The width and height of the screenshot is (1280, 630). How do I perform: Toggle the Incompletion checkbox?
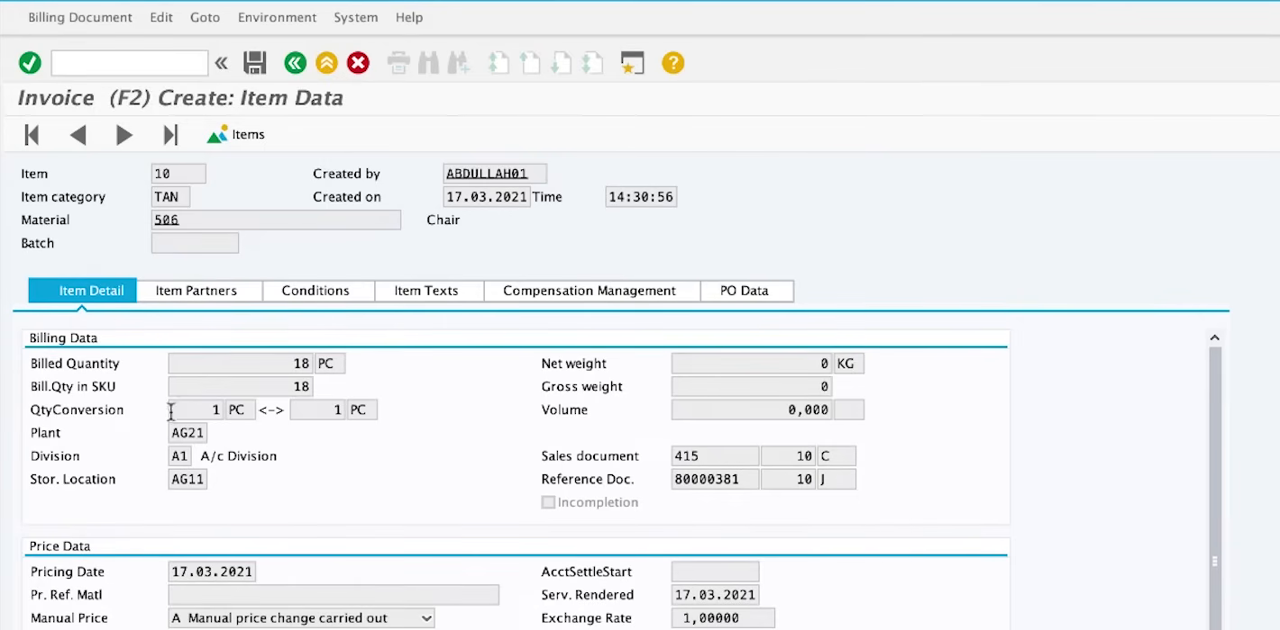click(548, 502)
